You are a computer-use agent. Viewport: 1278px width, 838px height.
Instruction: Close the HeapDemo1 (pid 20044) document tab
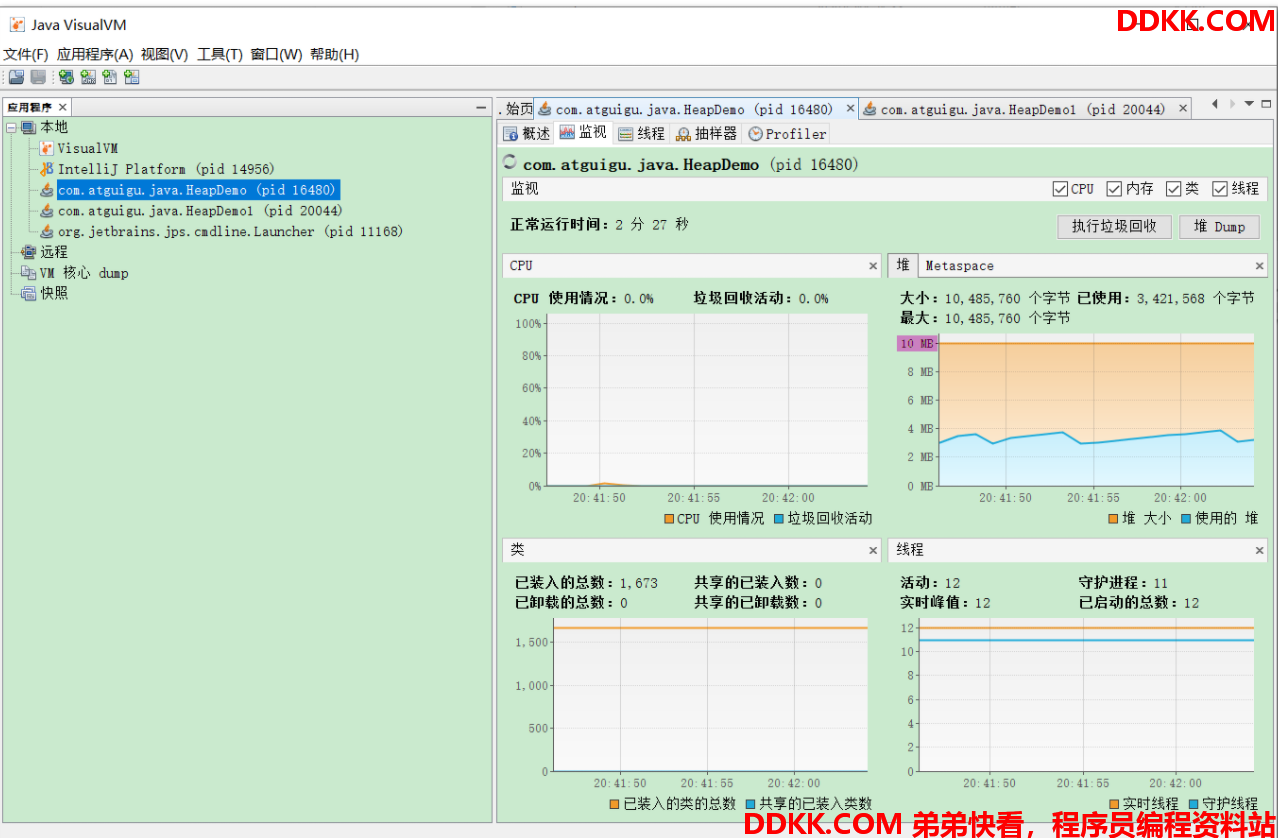[x=1183, y=108]
